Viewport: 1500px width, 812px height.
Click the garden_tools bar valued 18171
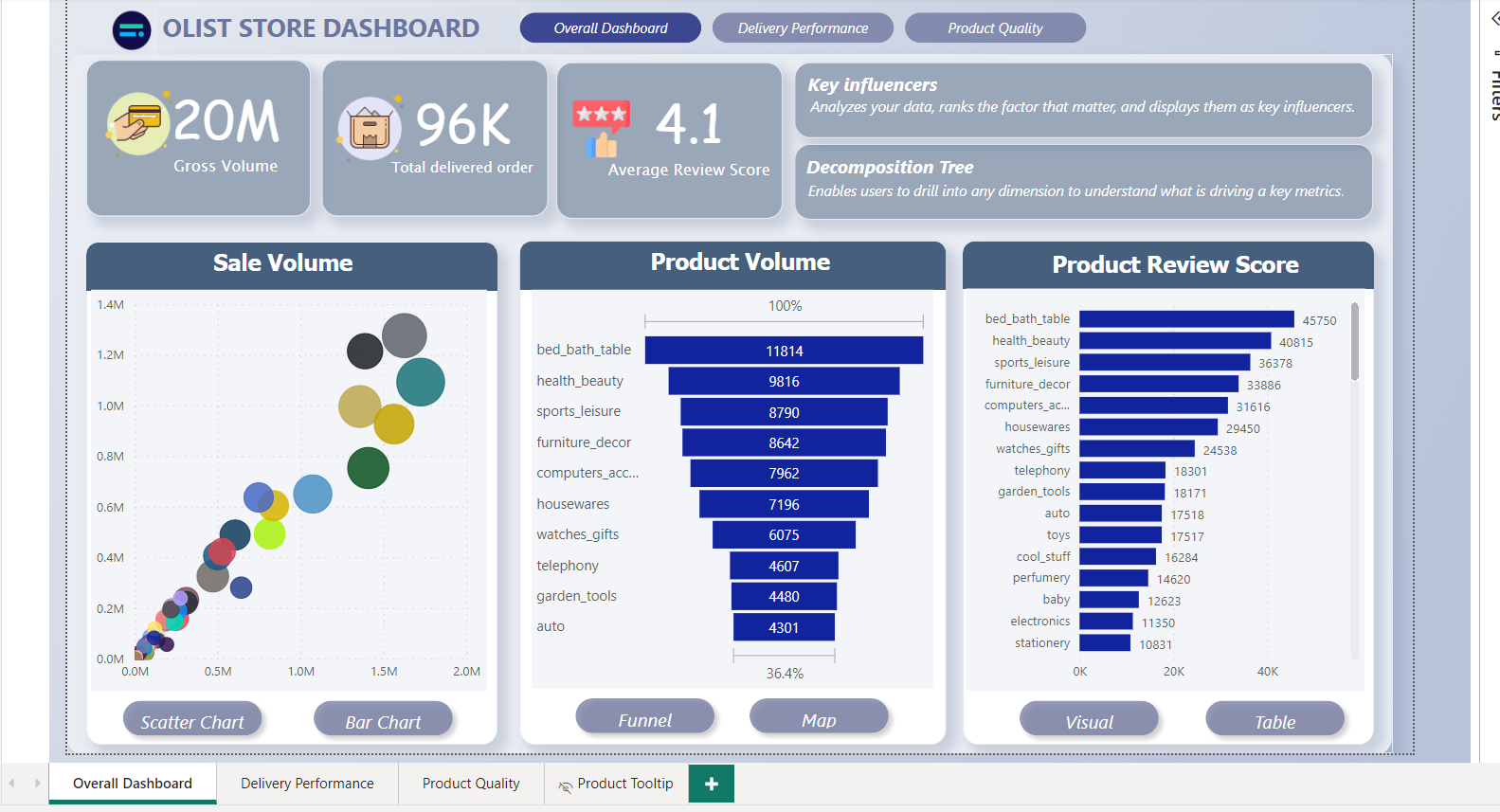click(1122, 492)
